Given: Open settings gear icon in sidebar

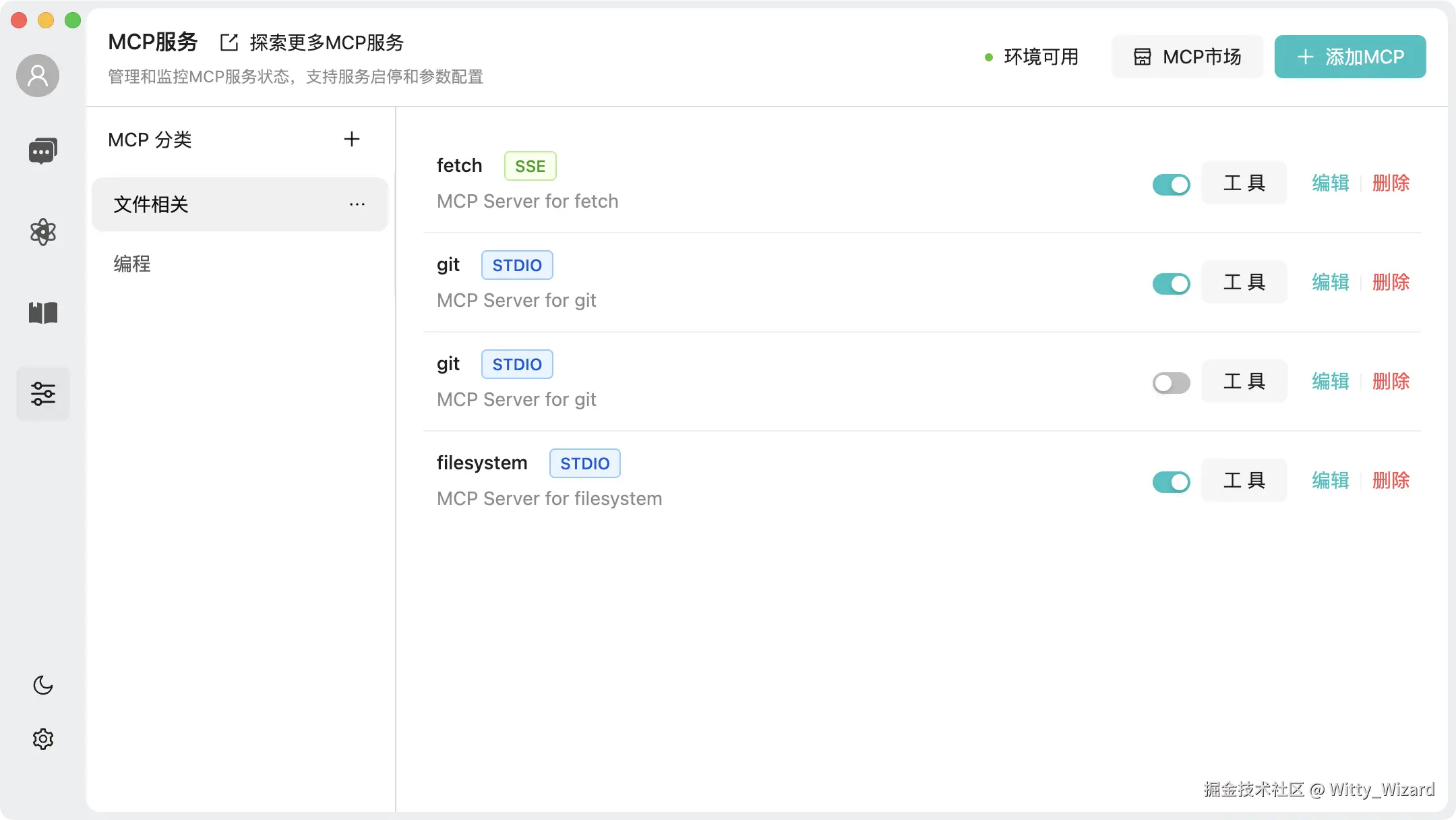Looking at the screenshot, I should [x=42, y=739].
